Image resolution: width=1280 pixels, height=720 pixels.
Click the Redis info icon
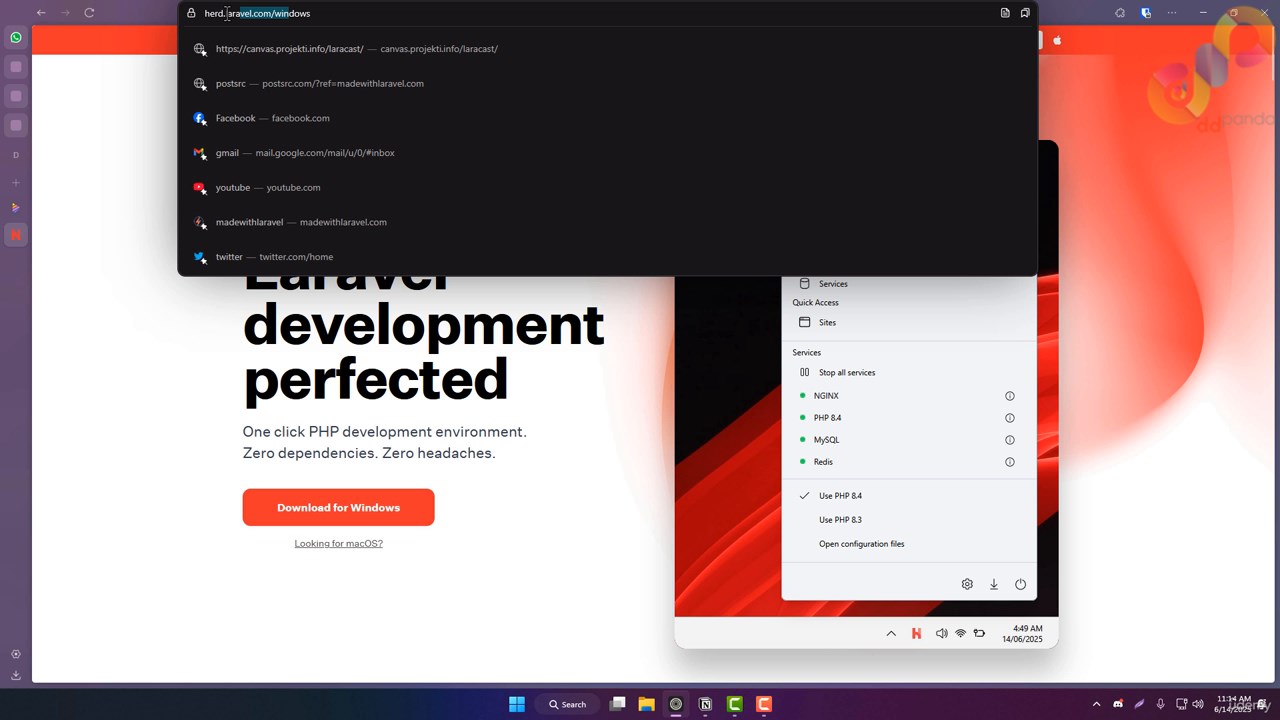(1009, 462)
